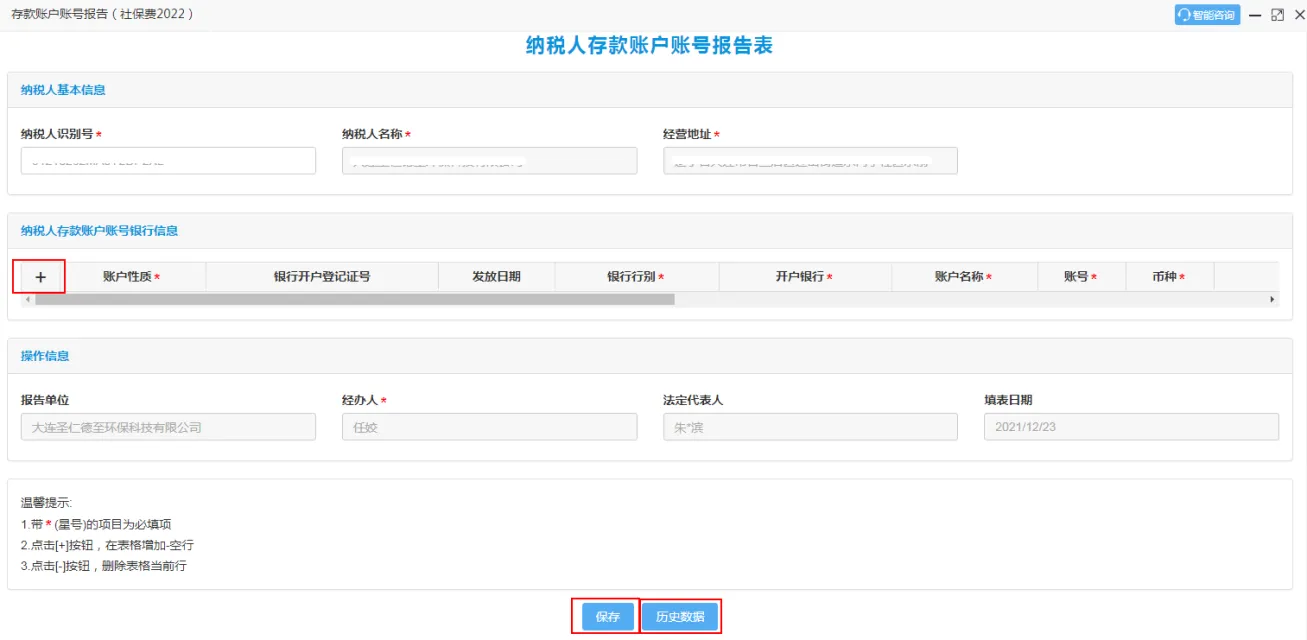Click the plus icon to add a table row

[40, 277]
